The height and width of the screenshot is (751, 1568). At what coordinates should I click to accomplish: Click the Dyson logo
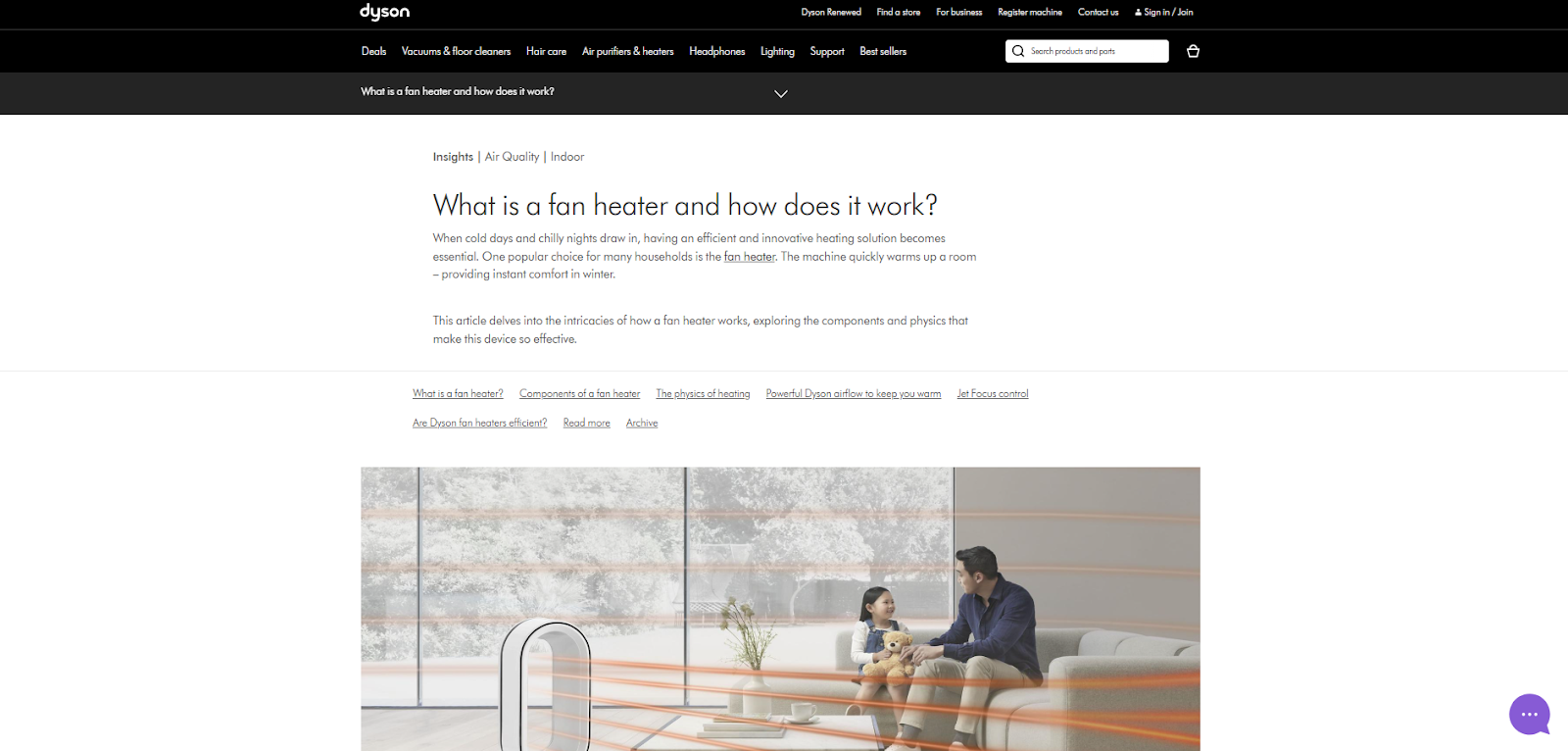pos(384,12)
